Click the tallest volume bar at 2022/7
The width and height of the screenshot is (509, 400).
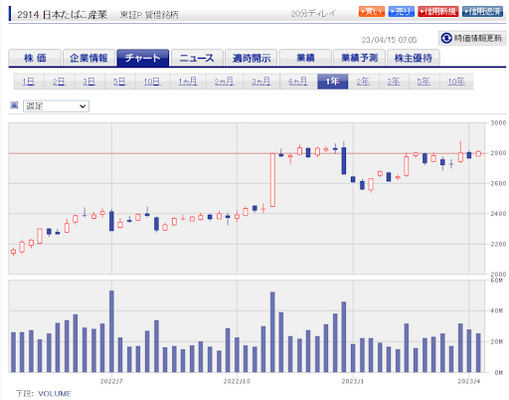pos(112,331)
